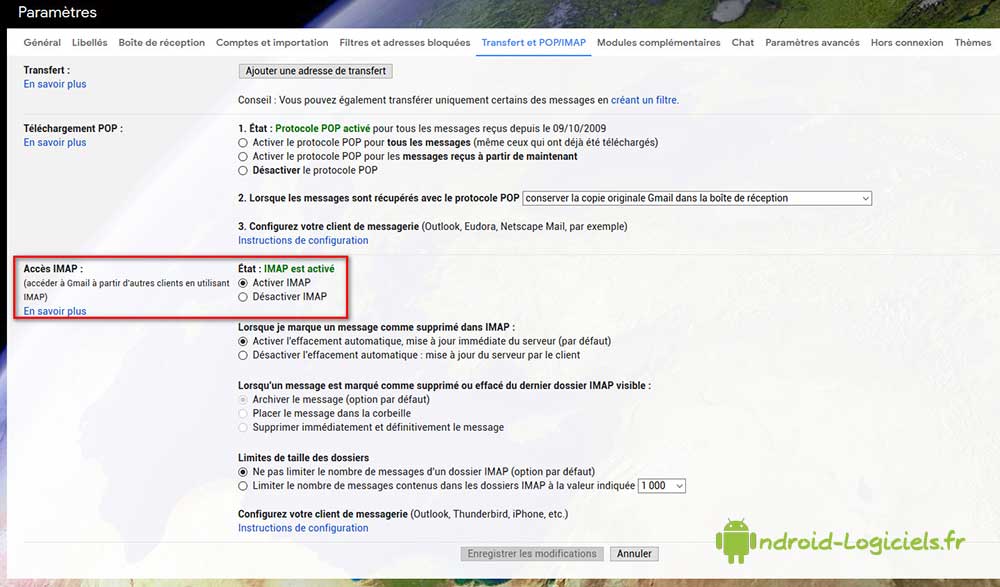
Task: Open the créant un filtre link
Action: pos(644,100)
